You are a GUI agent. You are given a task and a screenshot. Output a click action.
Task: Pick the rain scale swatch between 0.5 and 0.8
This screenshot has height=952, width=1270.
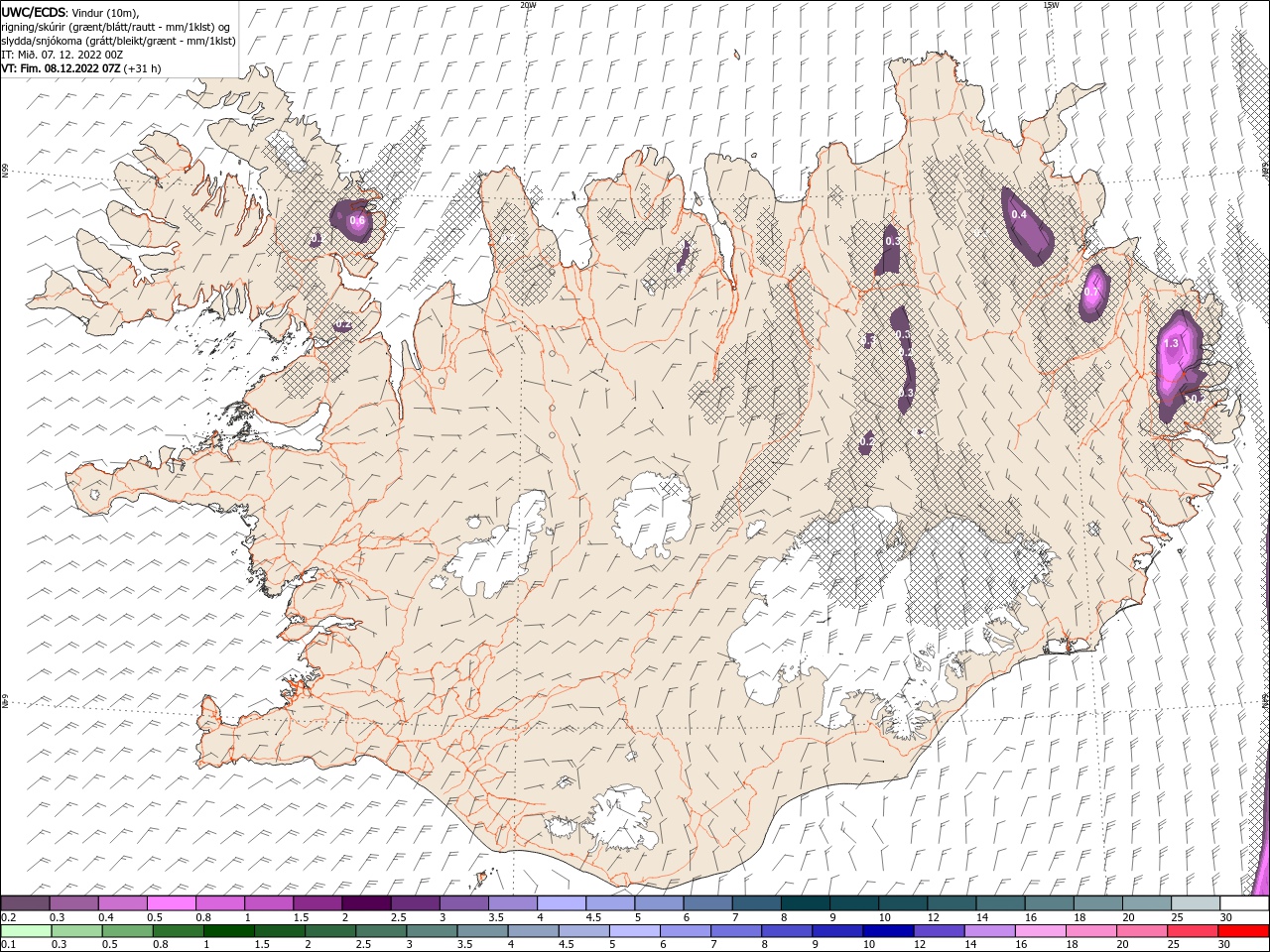(x=127, y=931)
